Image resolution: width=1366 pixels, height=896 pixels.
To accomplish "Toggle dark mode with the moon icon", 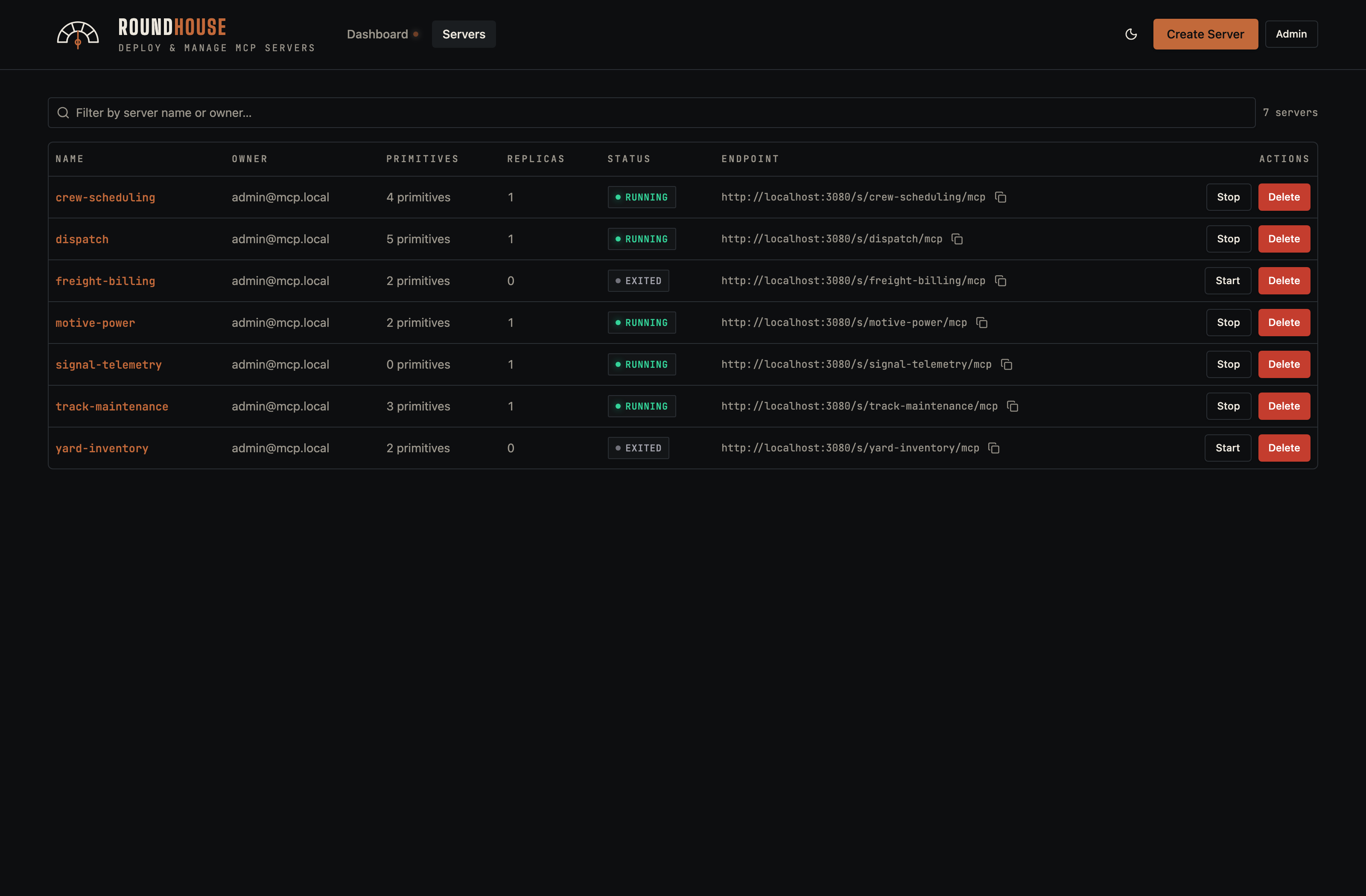I will pos(1131,35).
